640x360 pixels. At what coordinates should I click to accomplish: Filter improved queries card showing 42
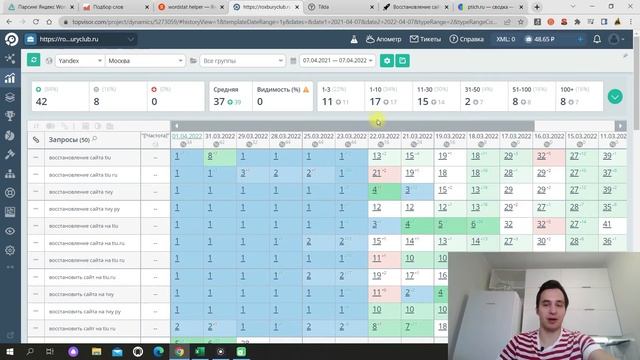(60, 96)
